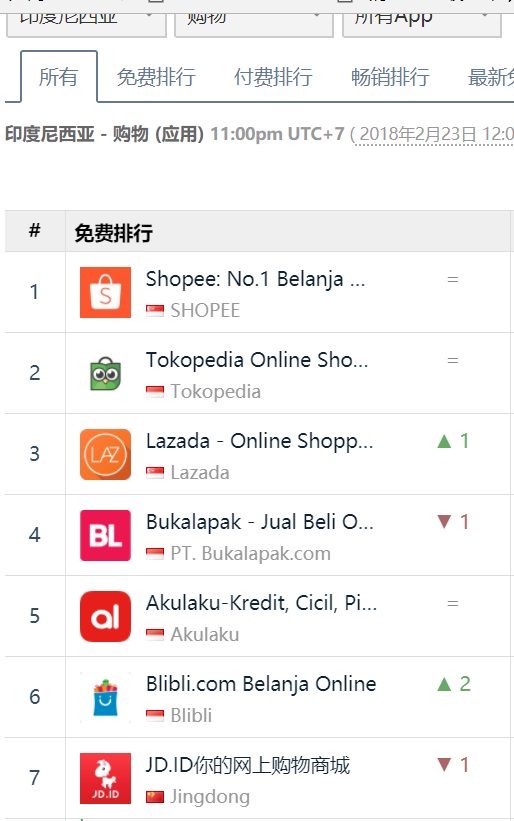This screenshot has width=514, height=821.
Task: Select the 所有 tab
Action: pos(59,77)
